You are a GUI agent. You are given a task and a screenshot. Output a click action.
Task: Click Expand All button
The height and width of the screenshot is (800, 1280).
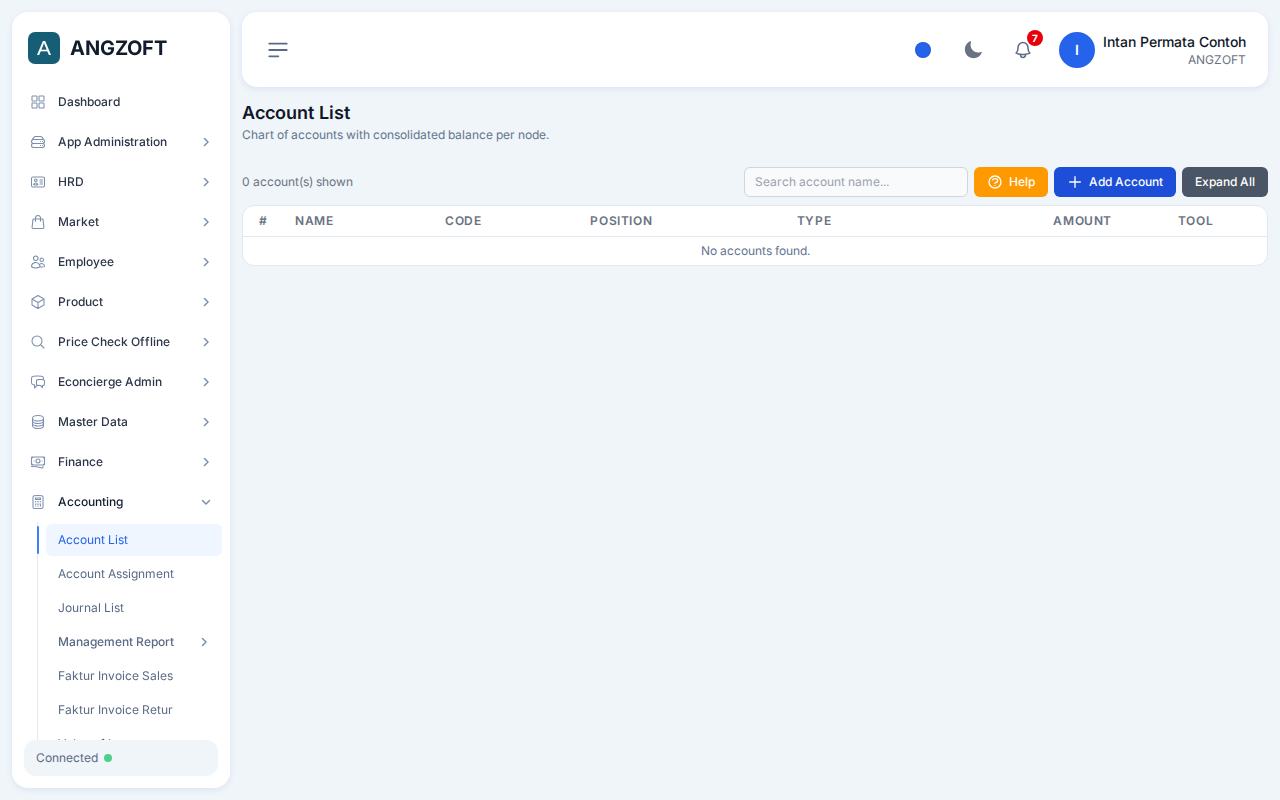(1225, 182)
